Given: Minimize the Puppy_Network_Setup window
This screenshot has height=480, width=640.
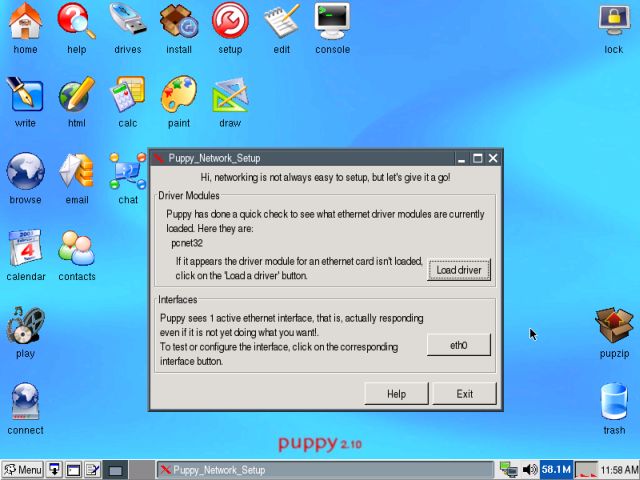Looking at the screenshot, I should tap(462, 158).
